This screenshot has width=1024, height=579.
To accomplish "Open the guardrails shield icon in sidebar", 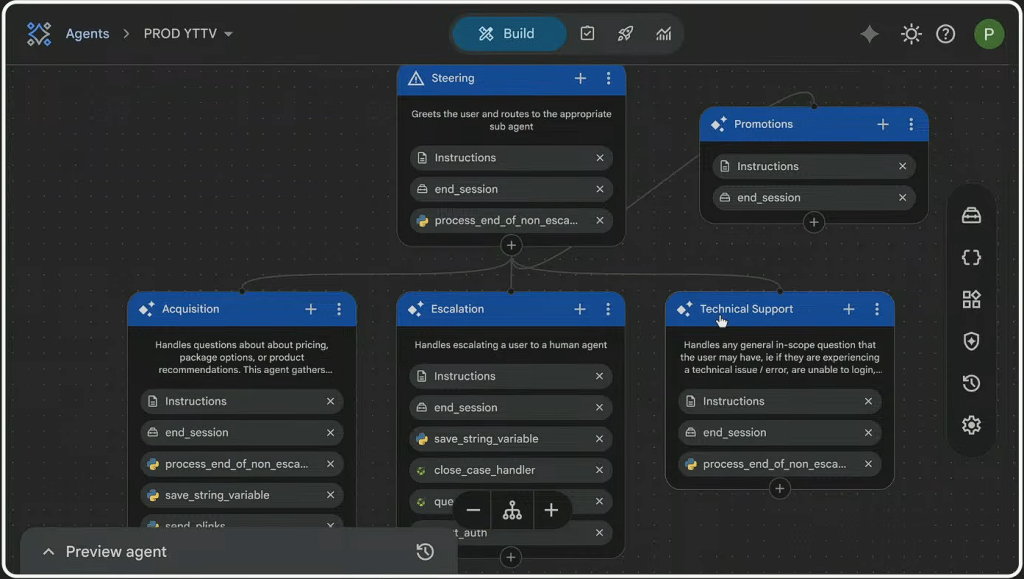I will tap(970, 342).
